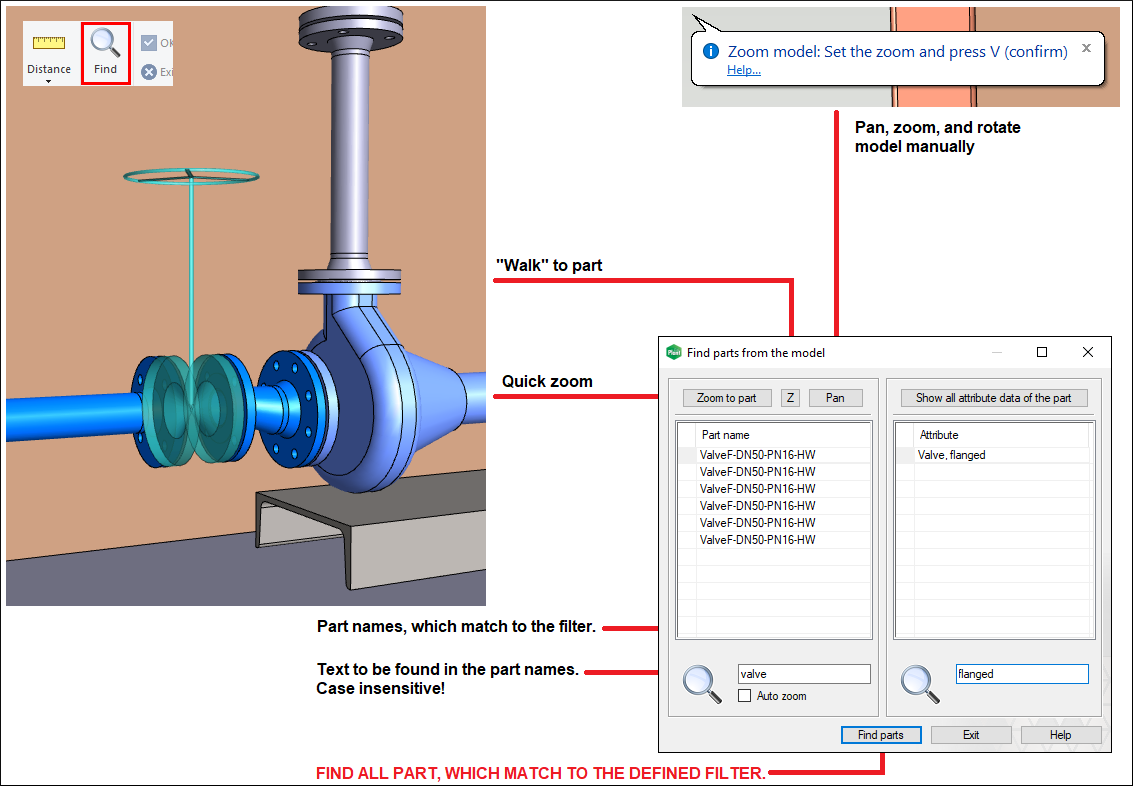The width and height of the screenshot is (1133, 786).
Task: Click the Plant icon in Find parts title bar
Action: coord(673,352)
